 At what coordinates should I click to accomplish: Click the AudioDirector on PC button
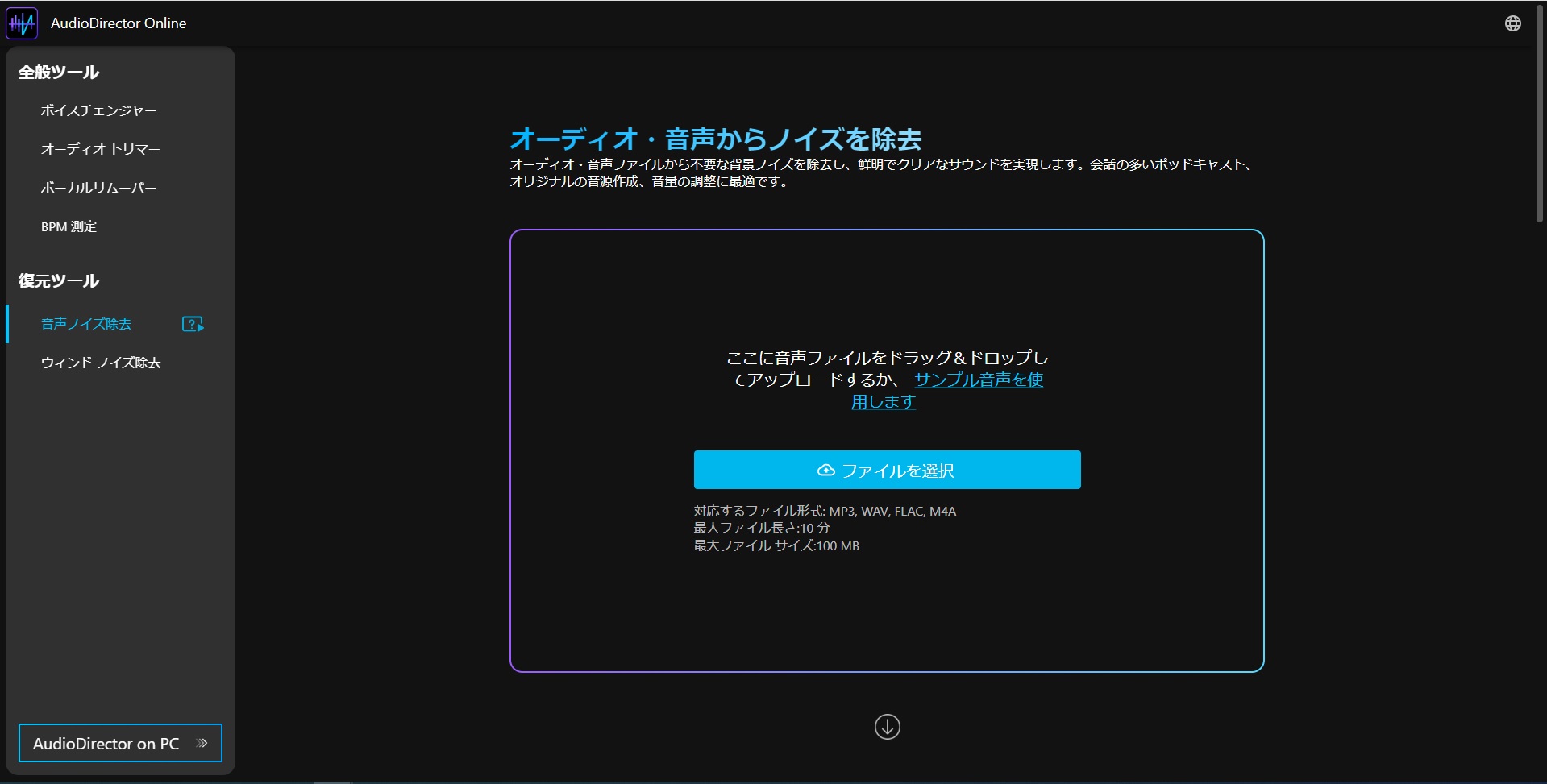tap(120, 743)
